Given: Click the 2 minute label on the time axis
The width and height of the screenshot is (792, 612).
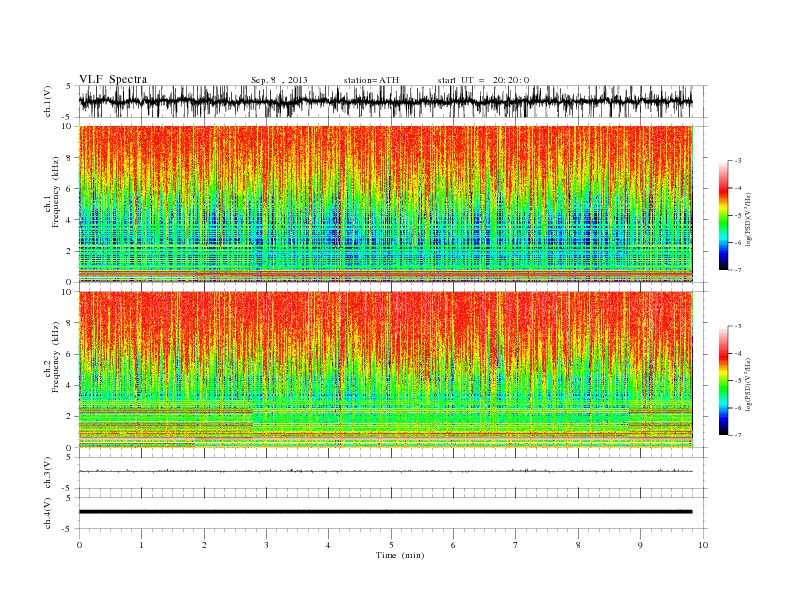Looking at the screenshot, I should click(x=204, y=545).
